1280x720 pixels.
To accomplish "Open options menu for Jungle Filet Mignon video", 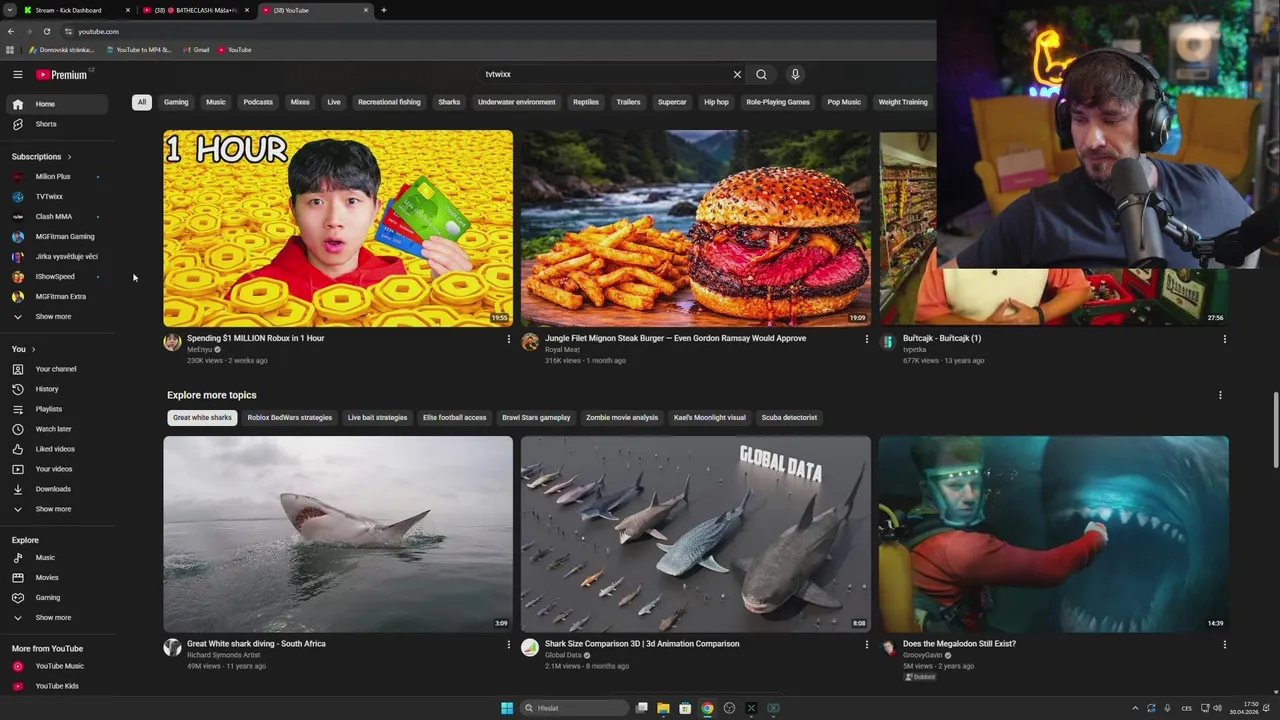I will coord(866,339).
